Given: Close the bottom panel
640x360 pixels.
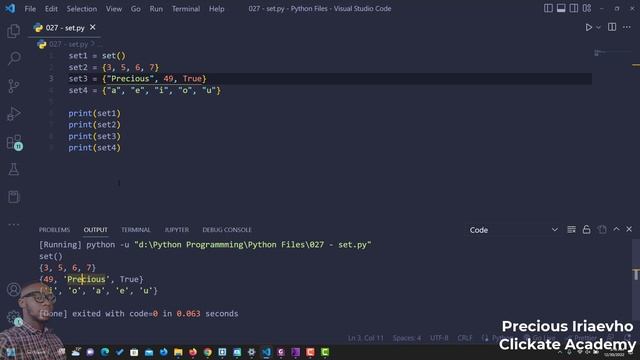Looking at the screenshot, I should tap(629, 229).
